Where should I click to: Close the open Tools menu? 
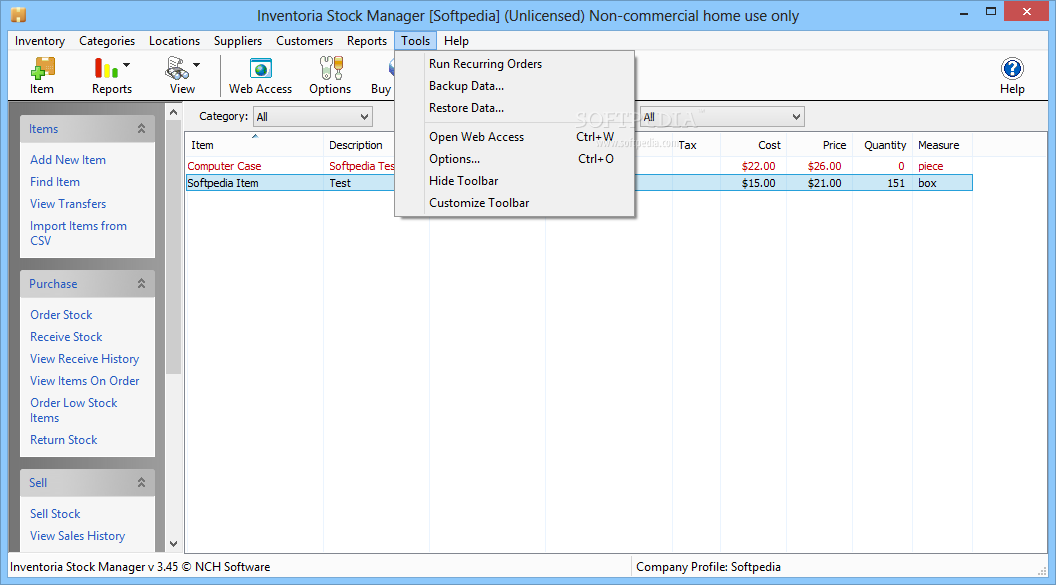click(416, 41)
